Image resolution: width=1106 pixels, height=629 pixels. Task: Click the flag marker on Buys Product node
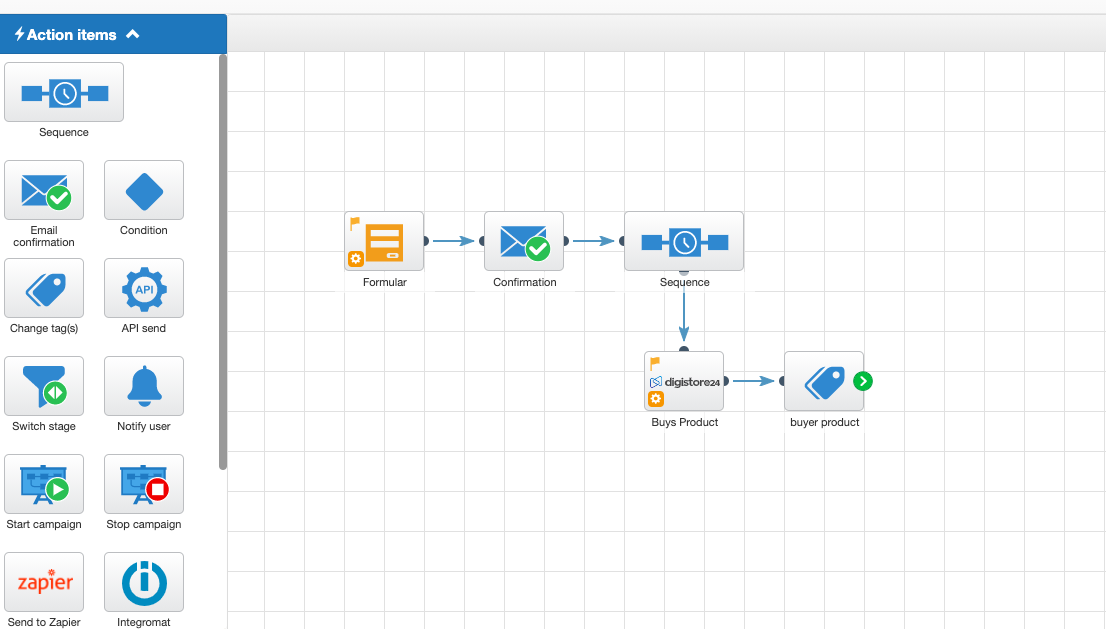655,363
